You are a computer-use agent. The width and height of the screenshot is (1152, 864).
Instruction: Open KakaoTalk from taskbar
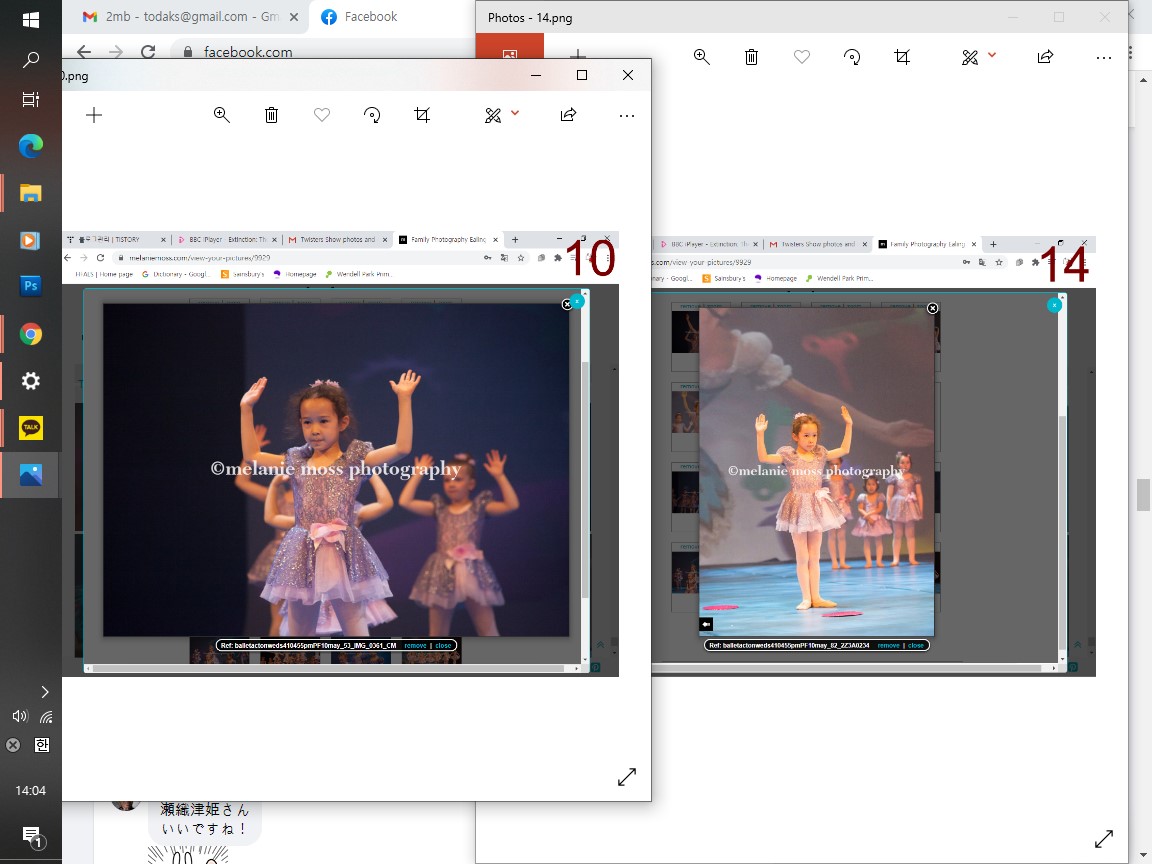30,428
